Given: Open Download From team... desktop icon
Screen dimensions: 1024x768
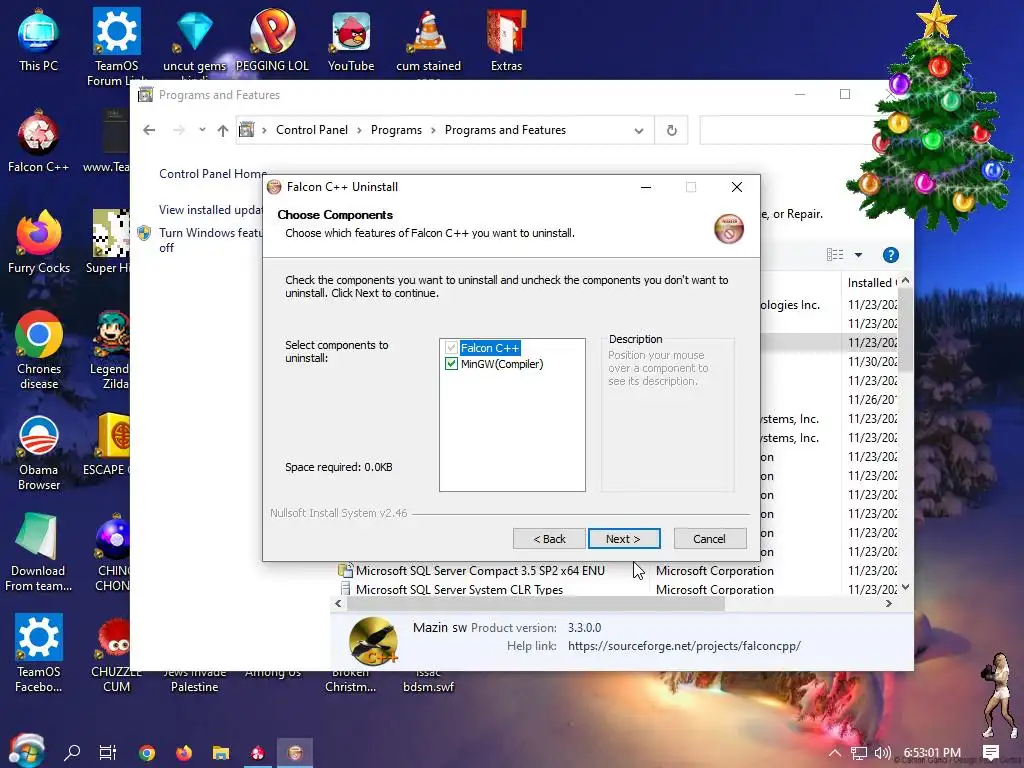Looking at the screenshot, I should [39, 554].
